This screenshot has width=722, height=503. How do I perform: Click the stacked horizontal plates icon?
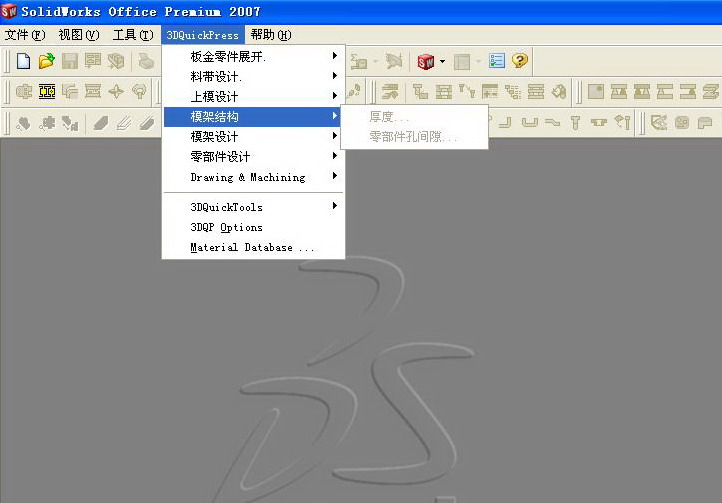(x=536, y=92)
